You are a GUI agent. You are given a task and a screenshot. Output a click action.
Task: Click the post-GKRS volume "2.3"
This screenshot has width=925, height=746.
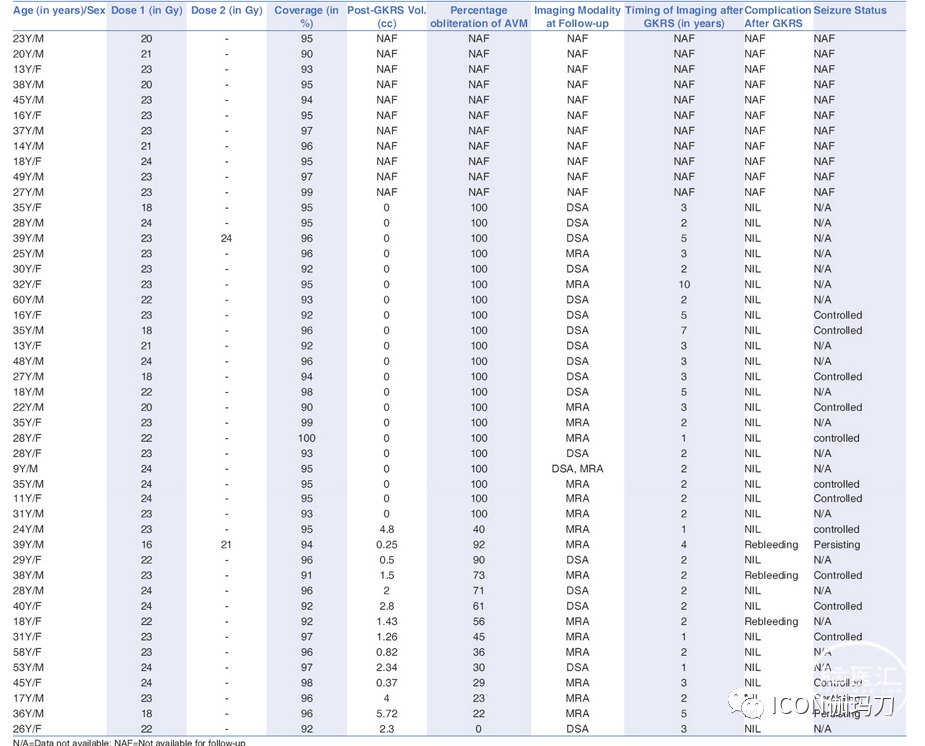point(386,729)
